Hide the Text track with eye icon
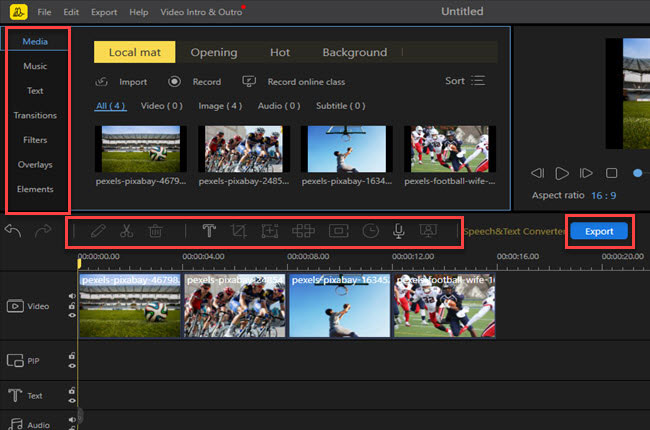The width and height of the screenshot is (650, 430). (72, 401)
